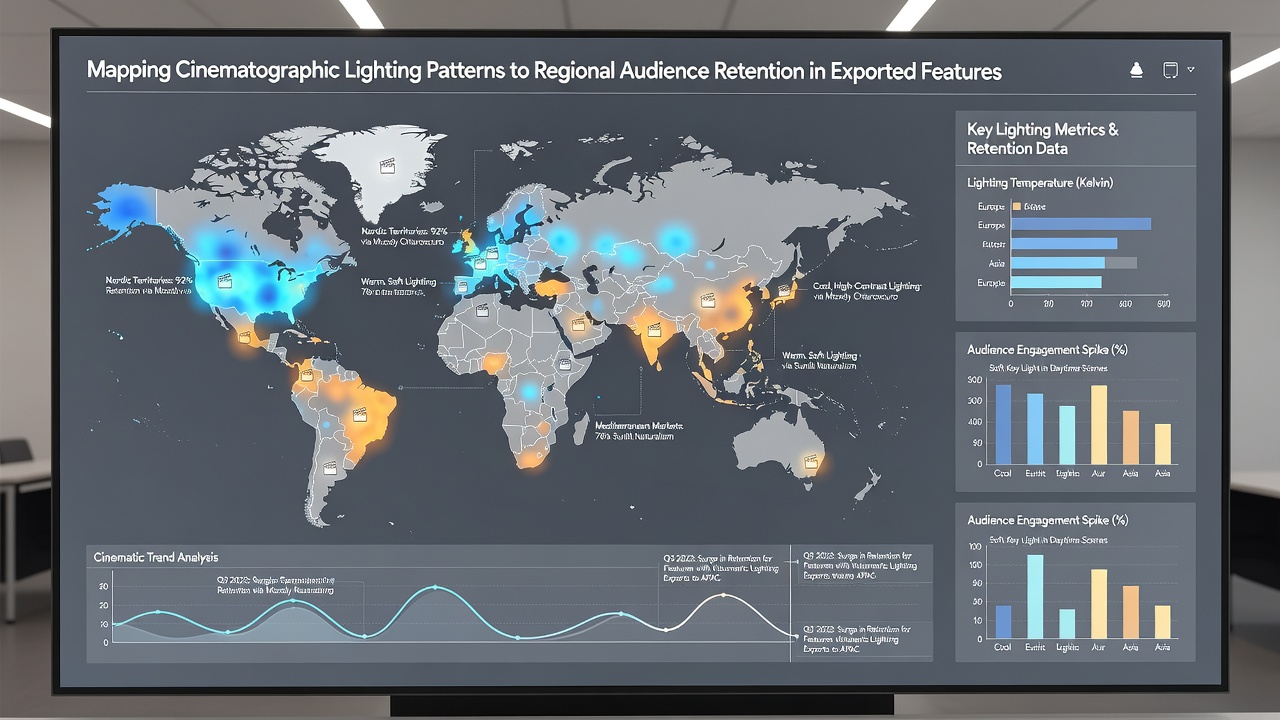Click the orange legend swatch in Lighting Temperature chart
Screen dimensions: 1280x720
coord(1017,206)
